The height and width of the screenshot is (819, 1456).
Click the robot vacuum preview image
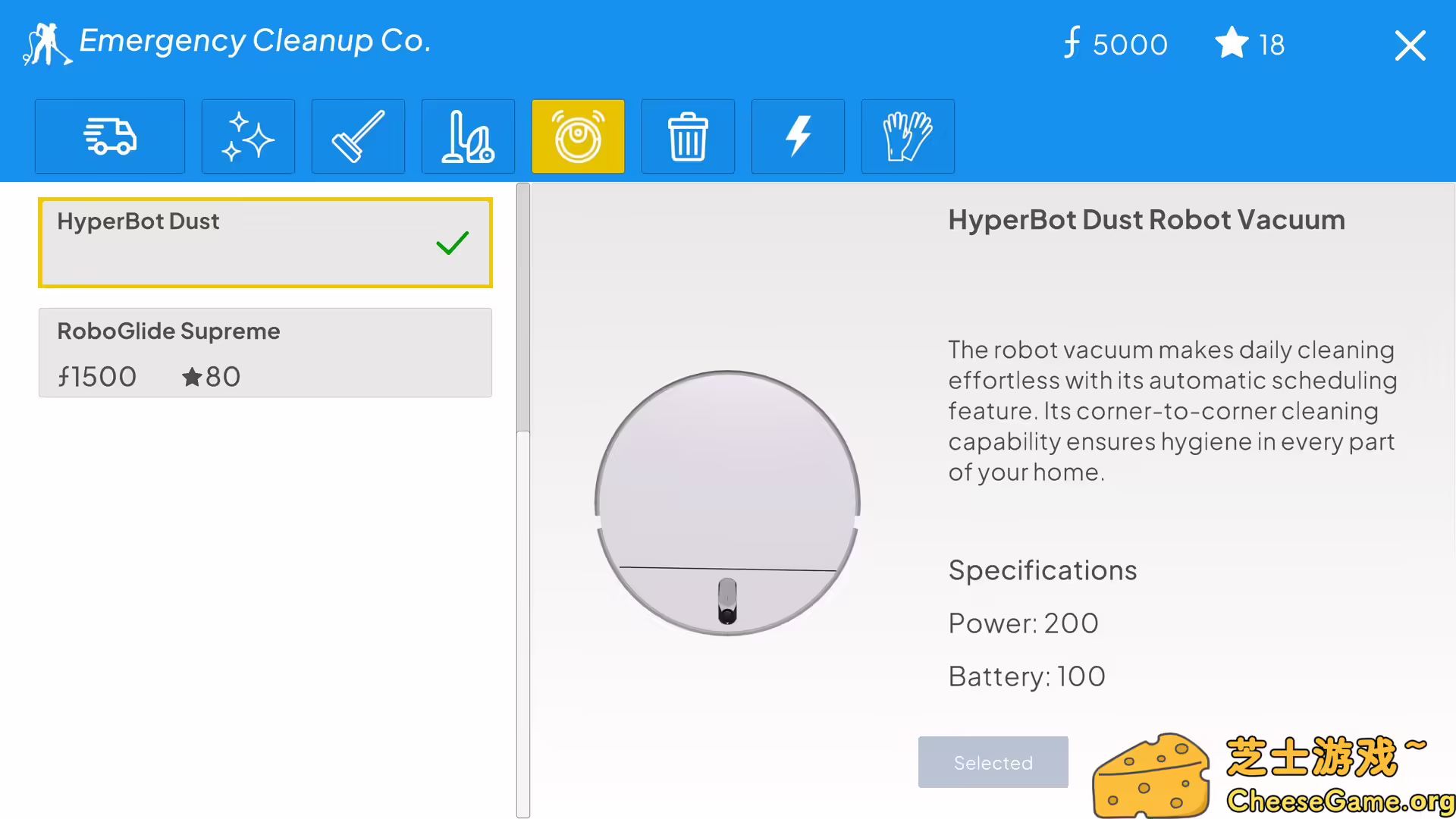(727, 503)
